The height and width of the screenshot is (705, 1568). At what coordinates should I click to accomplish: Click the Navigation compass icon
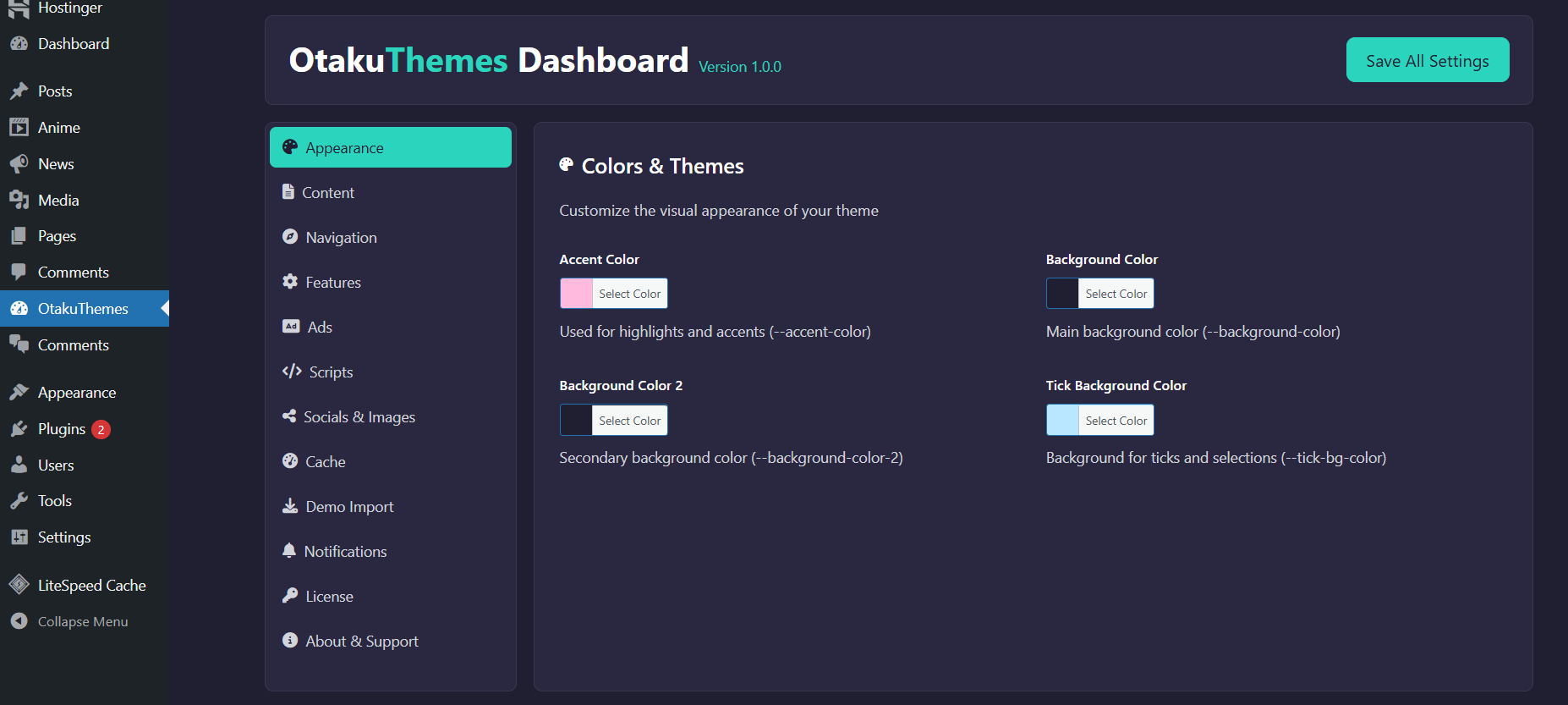290,237
